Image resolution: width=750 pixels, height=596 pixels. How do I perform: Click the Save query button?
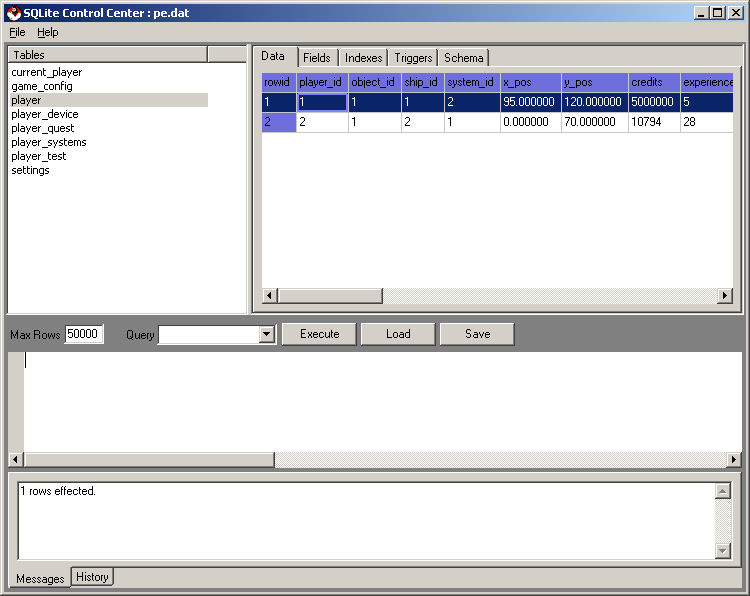pos(477,334)
